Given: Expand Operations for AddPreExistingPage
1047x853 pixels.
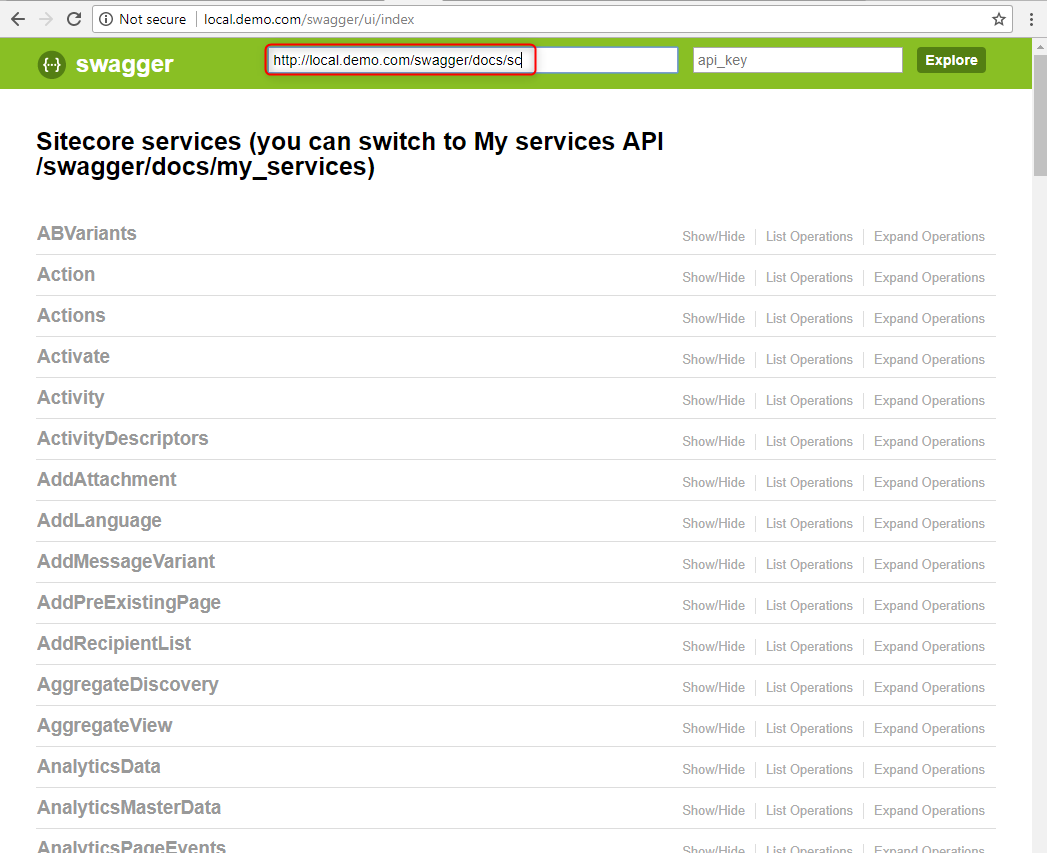Looking at the screenshot, I should point(929,605).
